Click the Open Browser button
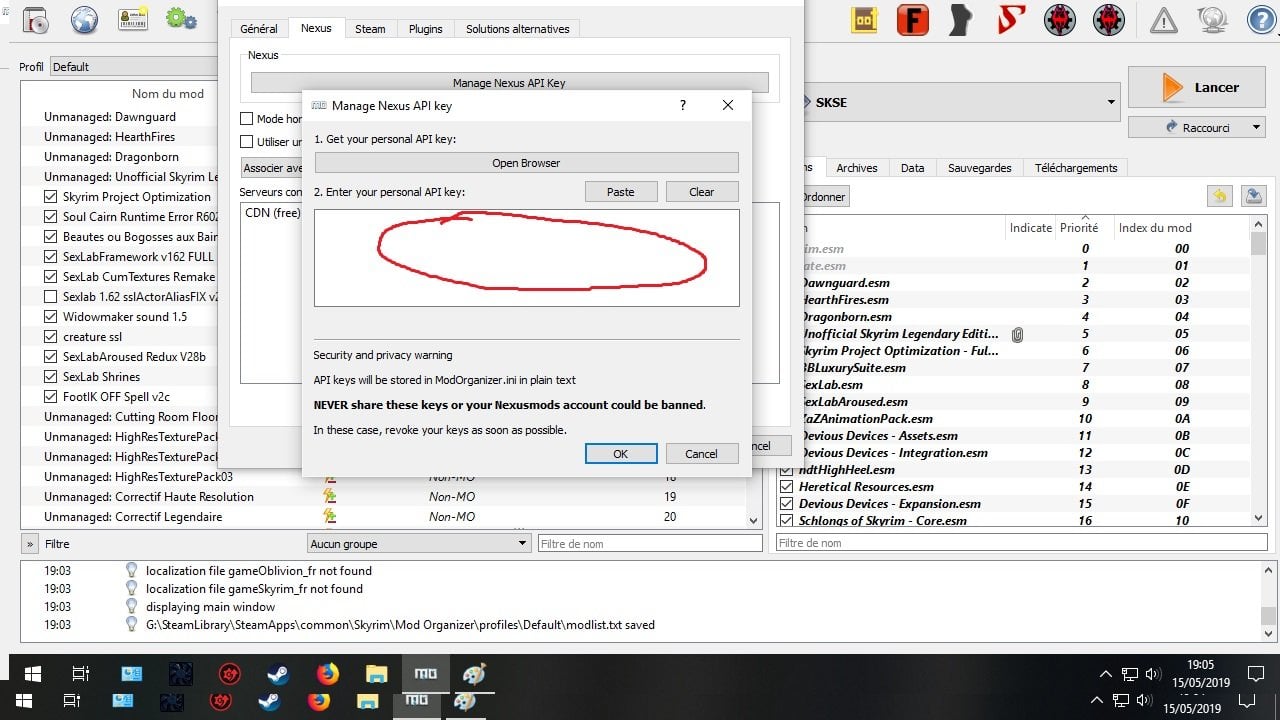 point(526,163)
